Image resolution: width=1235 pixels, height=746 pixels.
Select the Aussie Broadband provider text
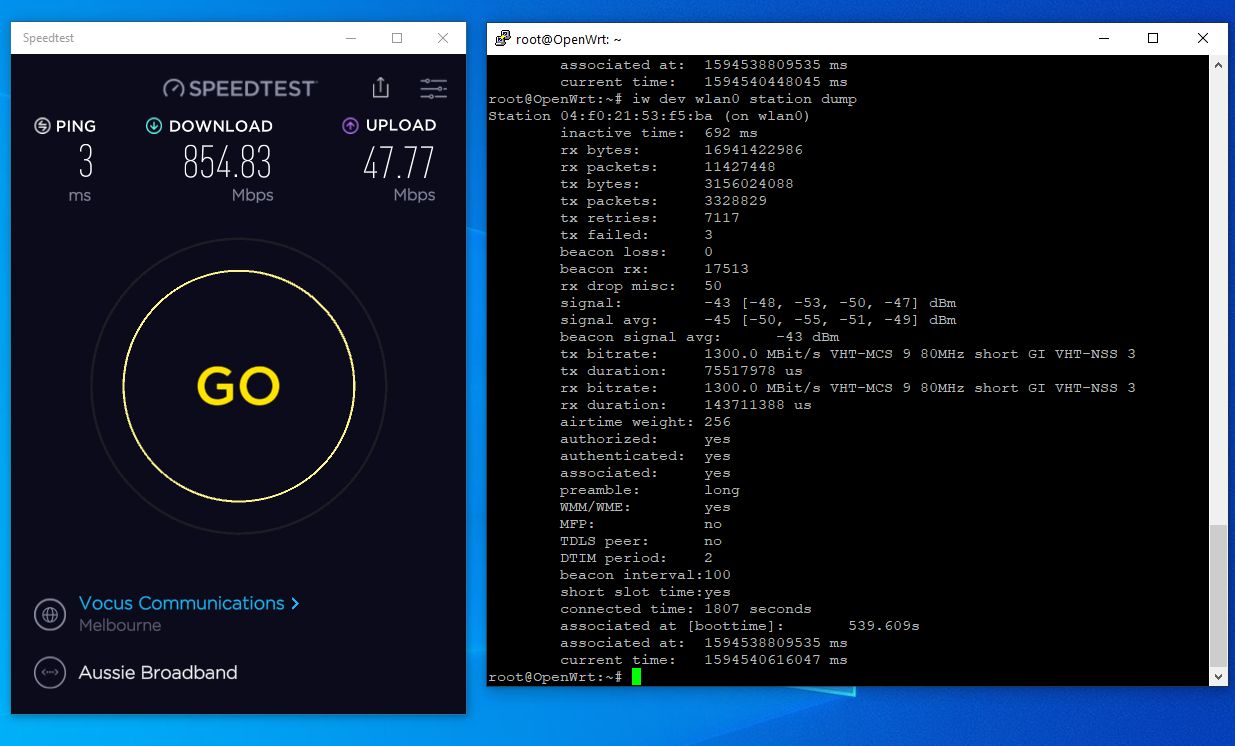coord(158,673)
